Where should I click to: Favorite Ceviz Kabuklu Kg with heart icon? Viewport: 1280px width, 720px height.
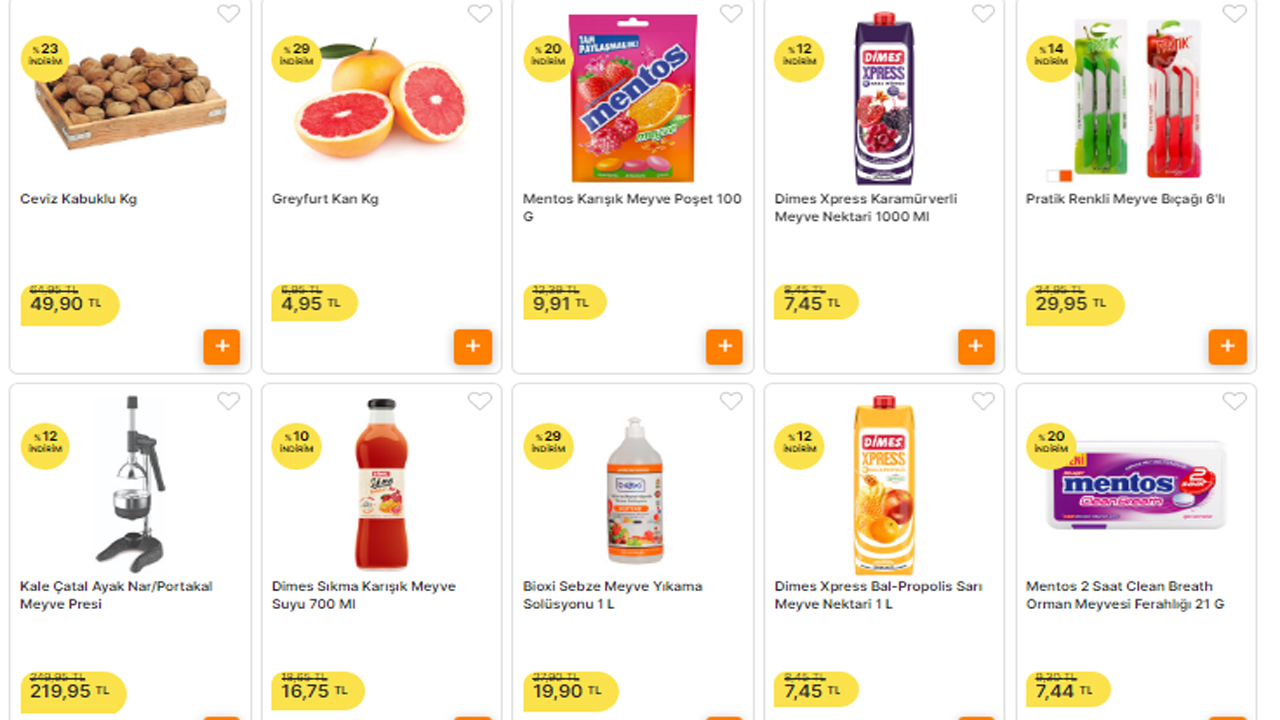(x=229, y=14)
